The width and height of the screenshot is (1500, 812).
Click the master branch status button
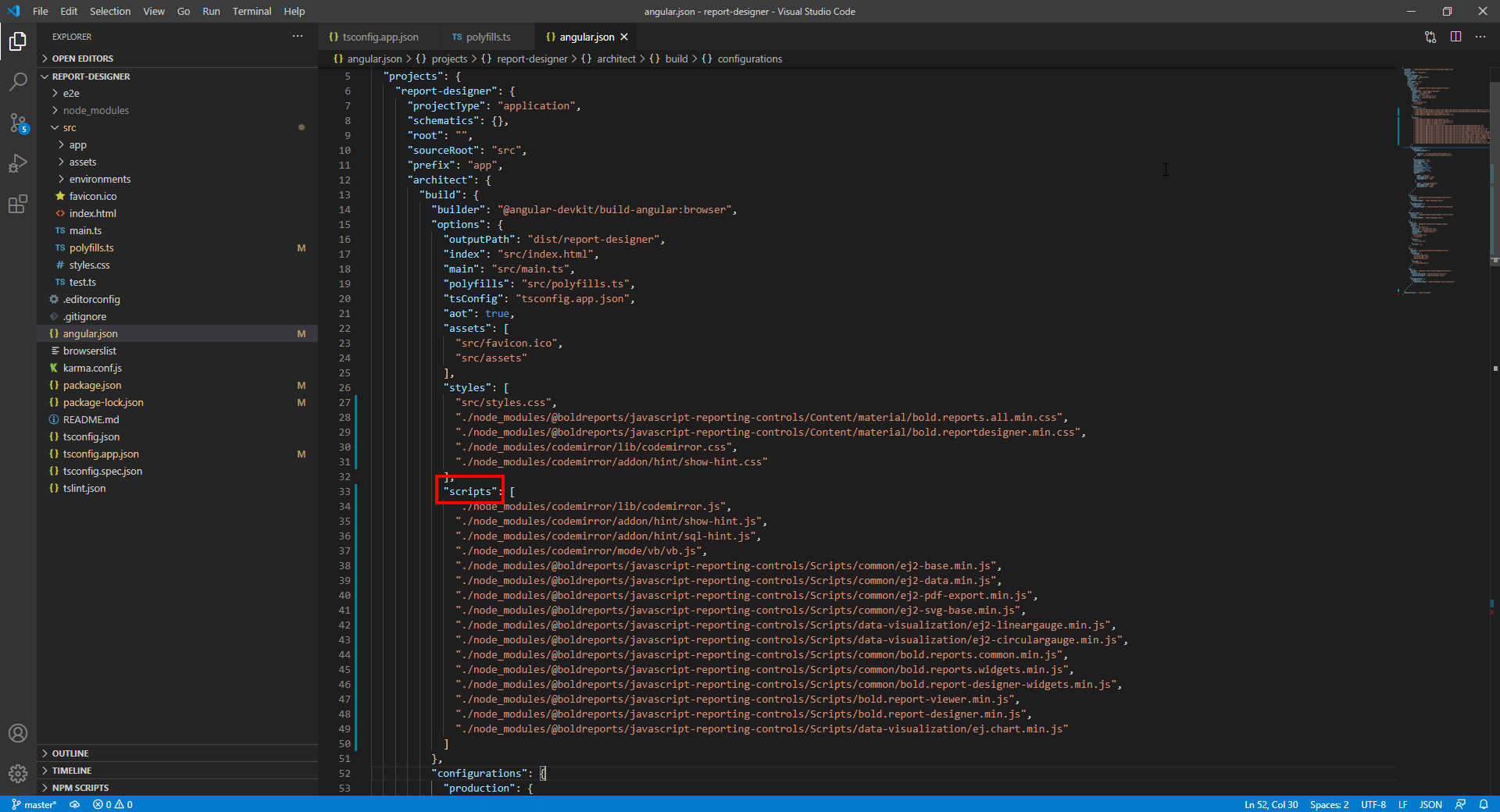point(34,804)
